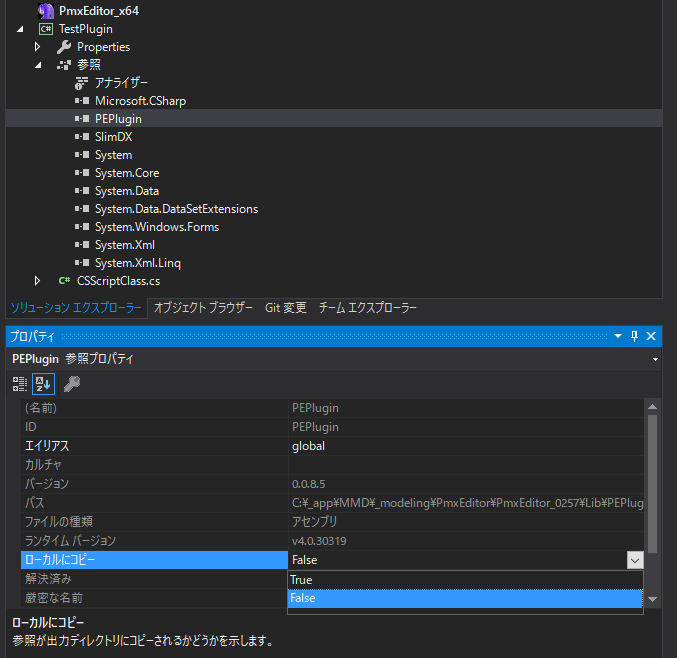Click the SlimDX reference icon
This screenshot has width=677, height=658.
[82, 137]
